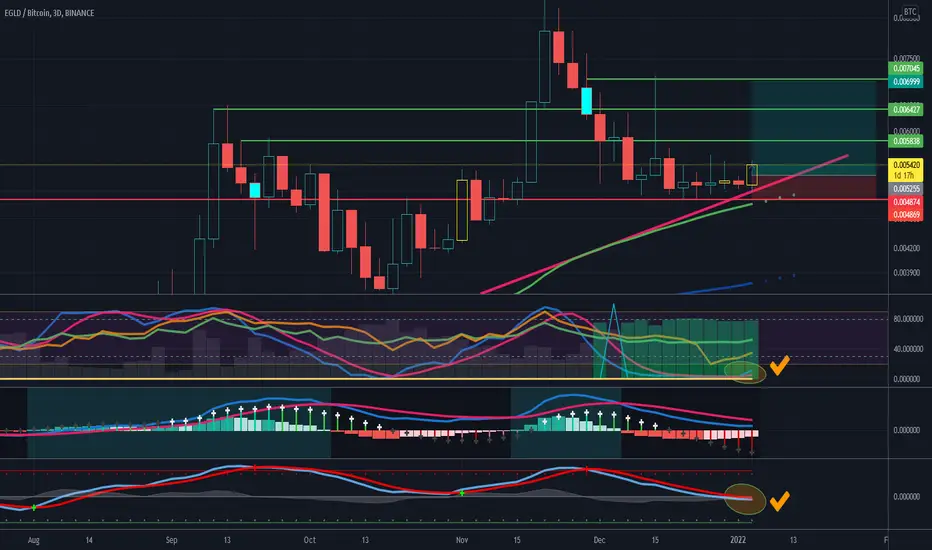The height and width of the screenshot is (550, 932).
Task: Select the 0.006999 teal price label
Action: (906, 81)
